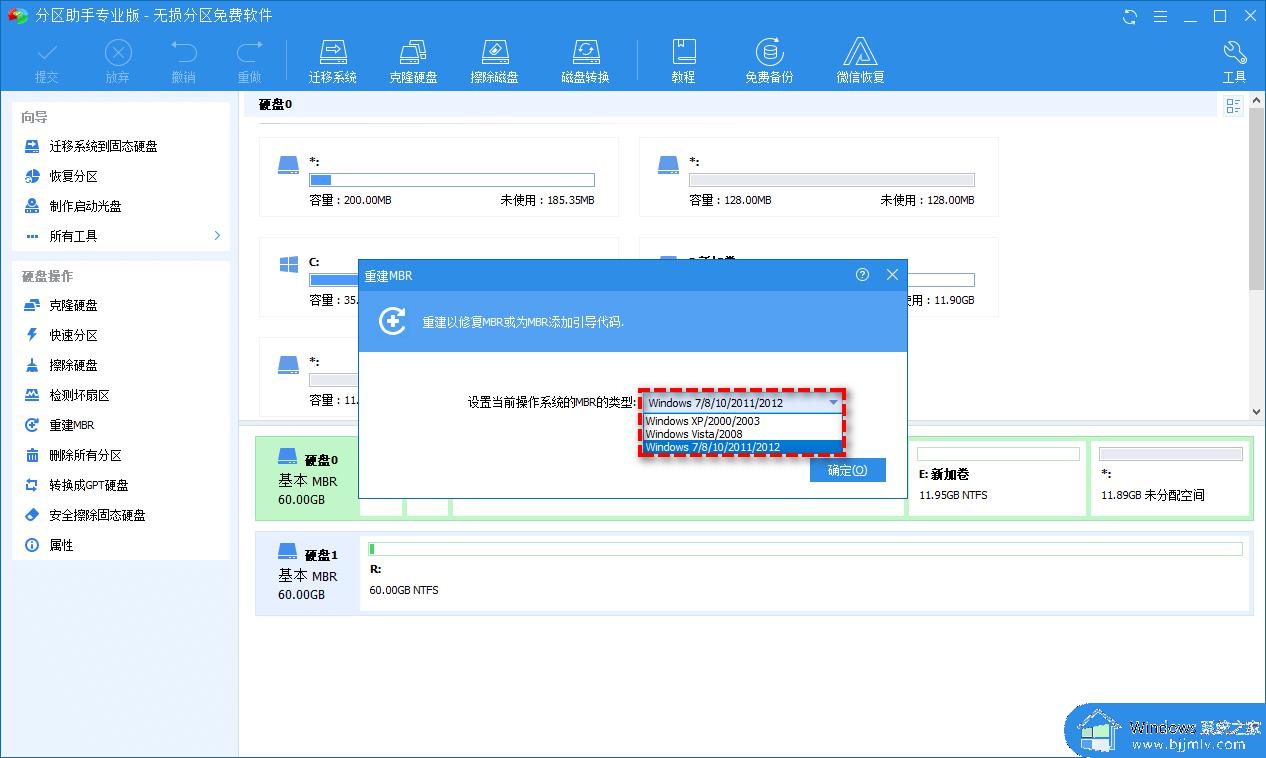The image size is (1266, 758).
Task: Select the 128.00MB partition card
Action: [818, 177]
